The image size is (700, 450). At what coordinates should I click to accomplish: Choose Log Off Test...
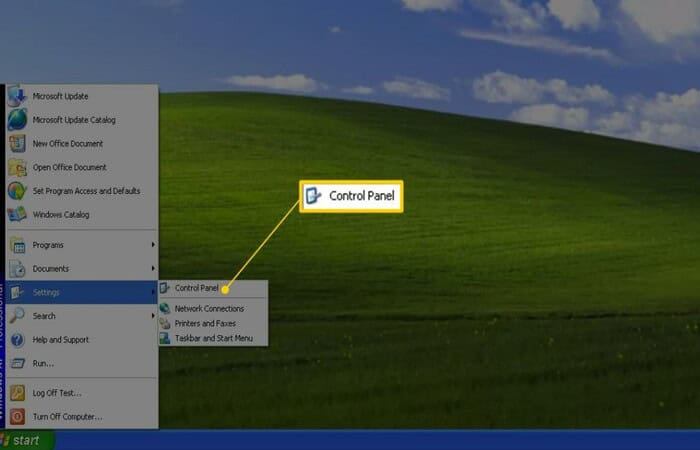coord(82,393)
